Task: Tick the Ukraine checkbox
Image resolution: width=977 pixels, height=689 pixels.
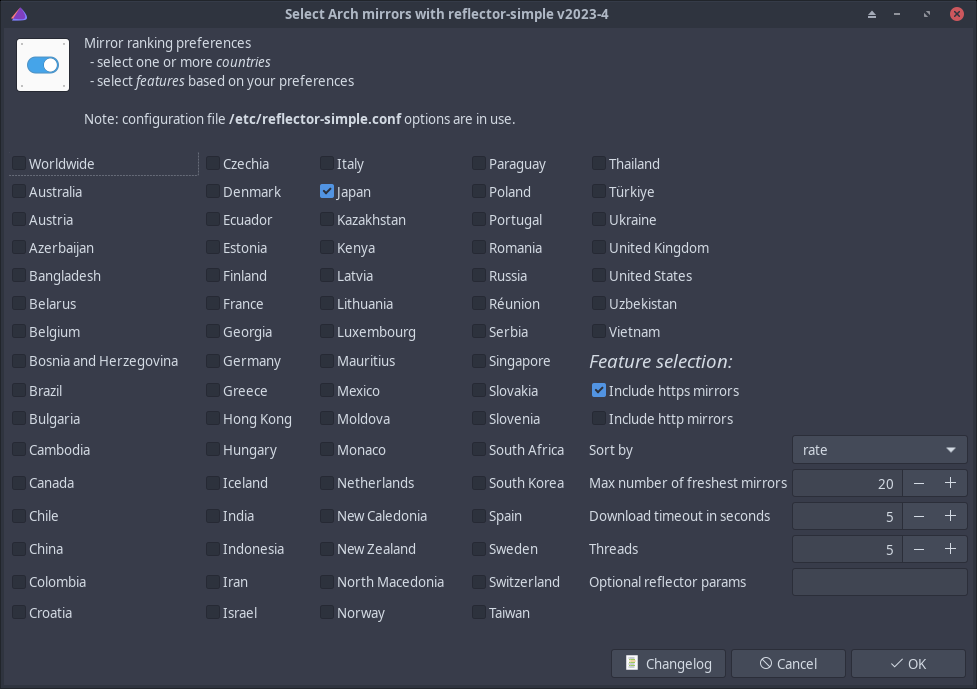Action: [x=599, y=219]
